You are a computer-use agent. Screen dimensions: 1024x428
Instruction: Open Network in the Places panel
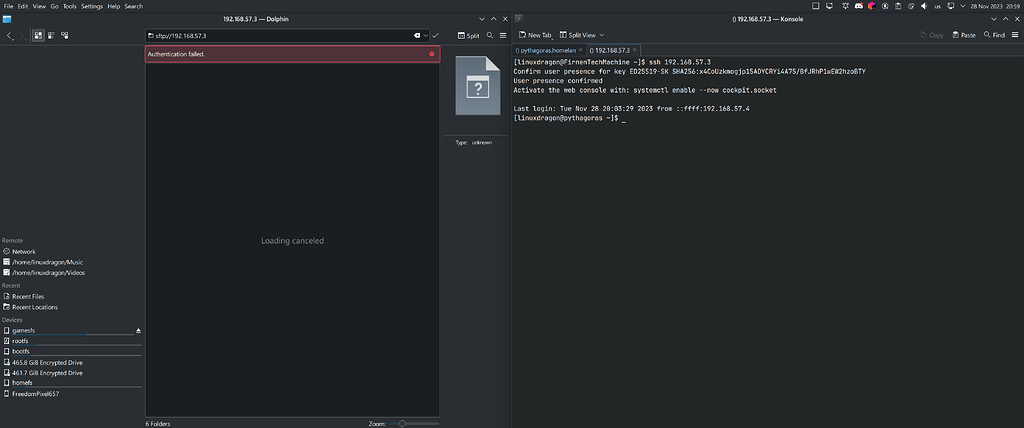(x=23, y=251)
